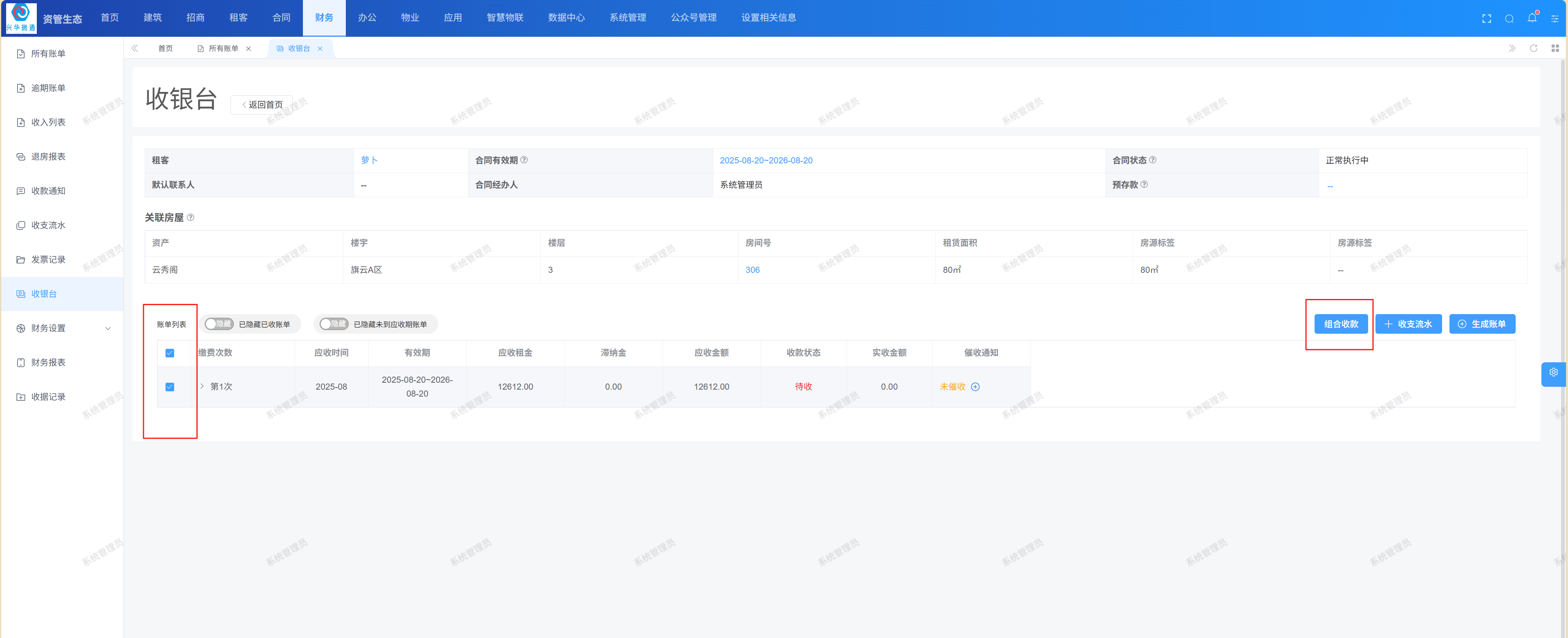Screen dimensions: 1568x638
Task: Open the tab grid menu icon
Action: [1555, 48]
